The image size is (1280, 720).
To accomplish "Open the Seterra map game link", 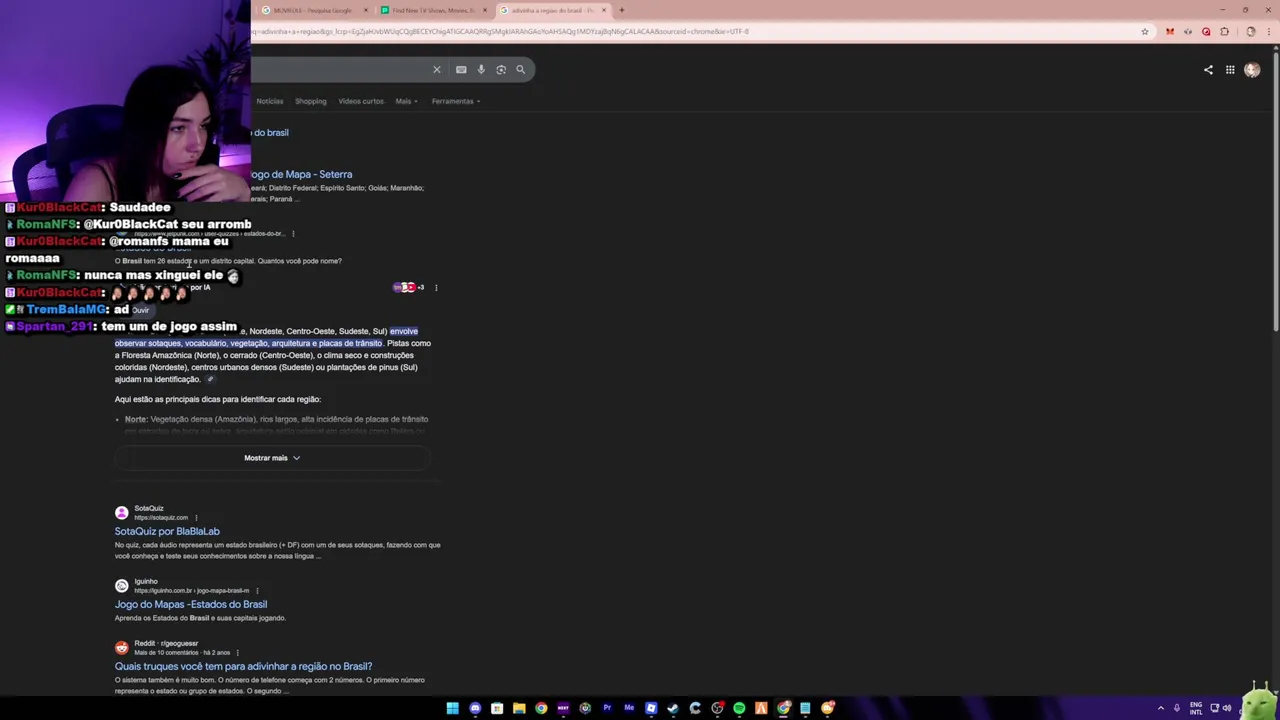I will pyautogui.click(x=301, y=174).
